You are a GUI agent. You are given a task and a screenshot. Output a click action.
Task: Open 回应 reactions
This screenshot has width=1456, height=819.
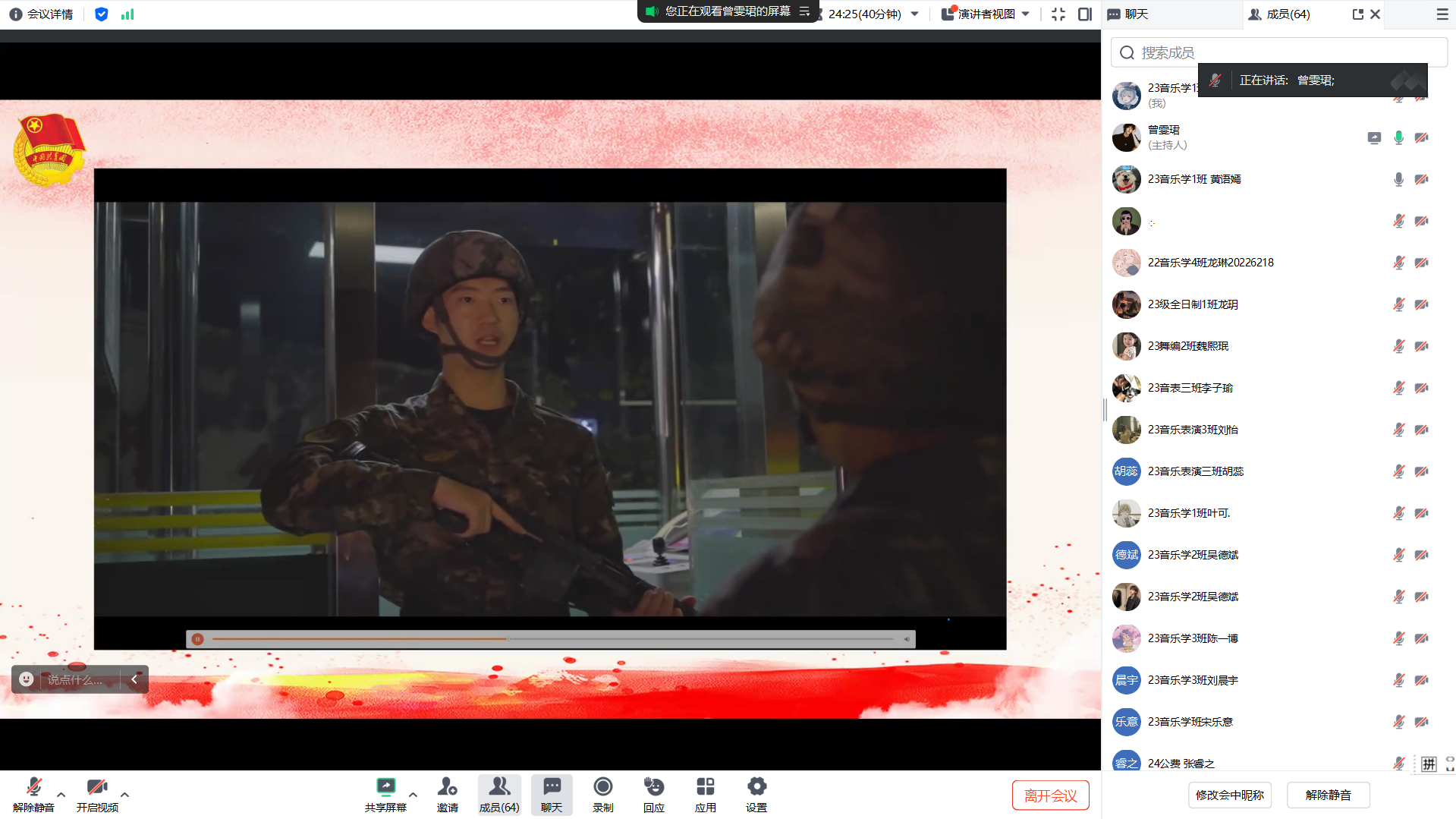coord(654,795)
